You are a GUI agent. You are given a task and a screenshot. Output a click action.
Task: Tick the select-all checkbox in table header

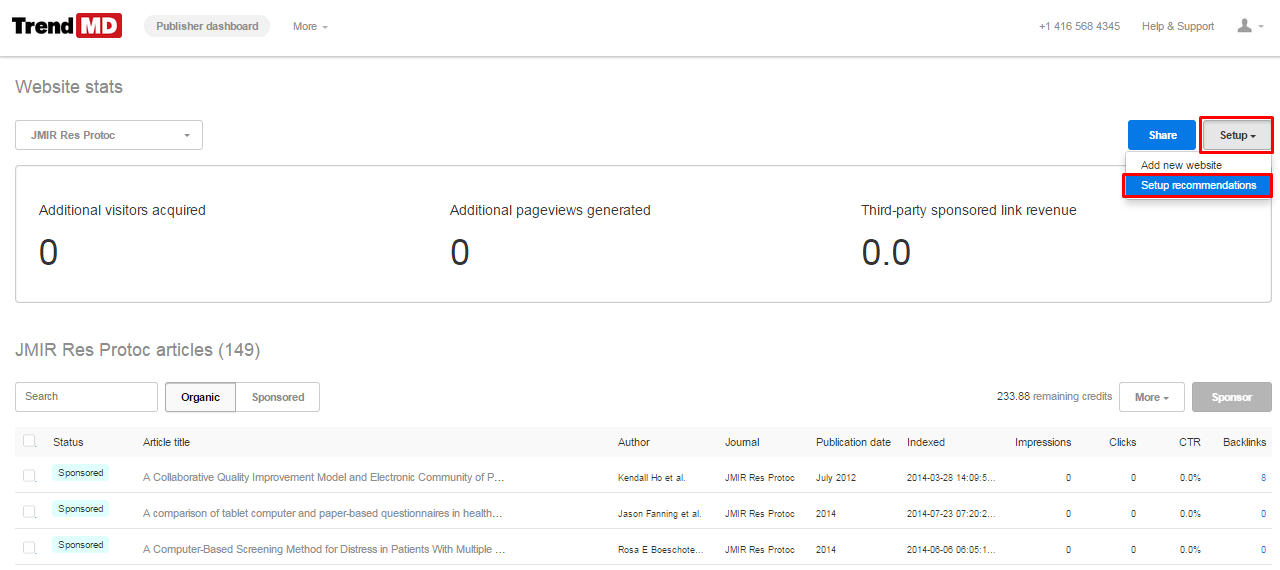coord(29,441)
